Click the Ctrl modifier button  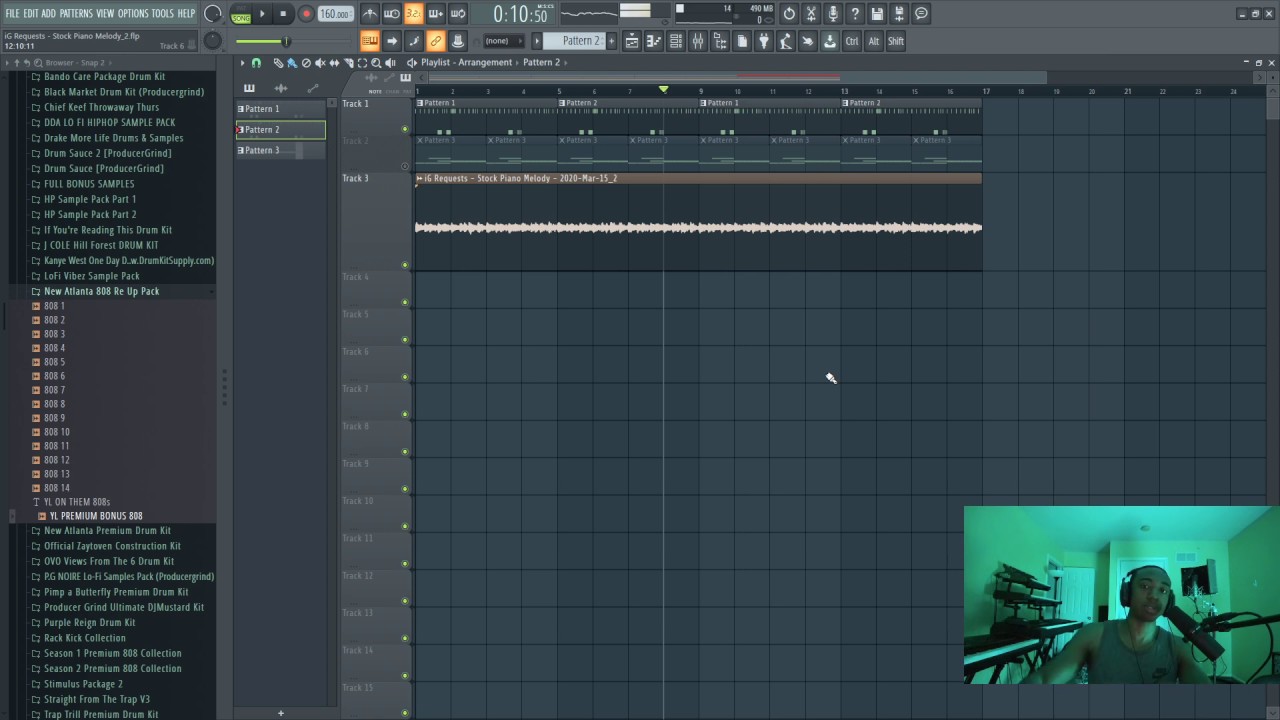(x=852, y=41)
